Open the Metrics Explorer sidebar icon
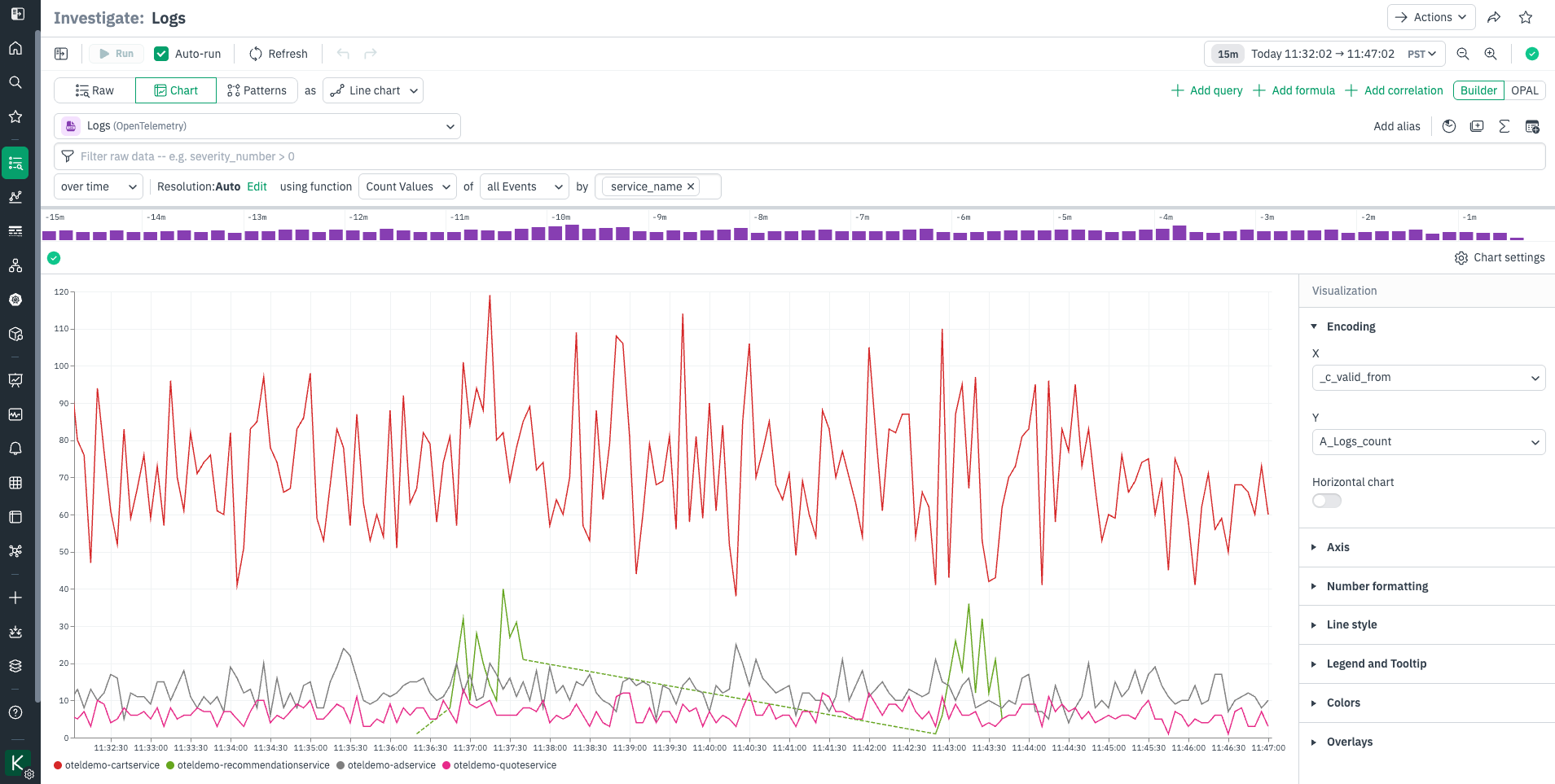This screenshot has width=1555, height=784. [x=15, y=197]
